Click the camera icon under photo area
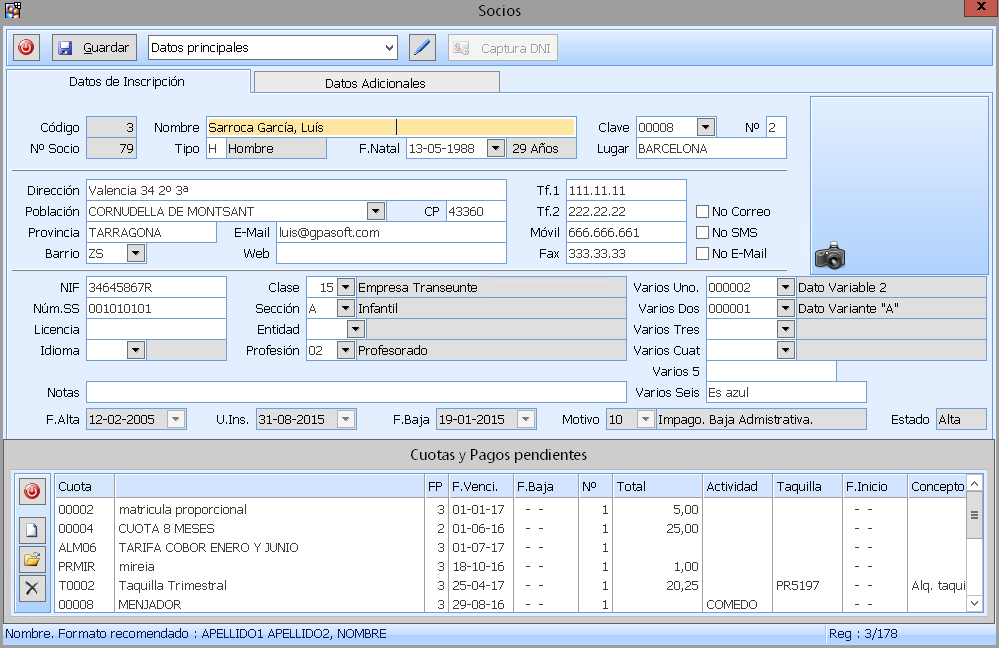The width and height of the screenshot is (999, 648). click(830, 257)
